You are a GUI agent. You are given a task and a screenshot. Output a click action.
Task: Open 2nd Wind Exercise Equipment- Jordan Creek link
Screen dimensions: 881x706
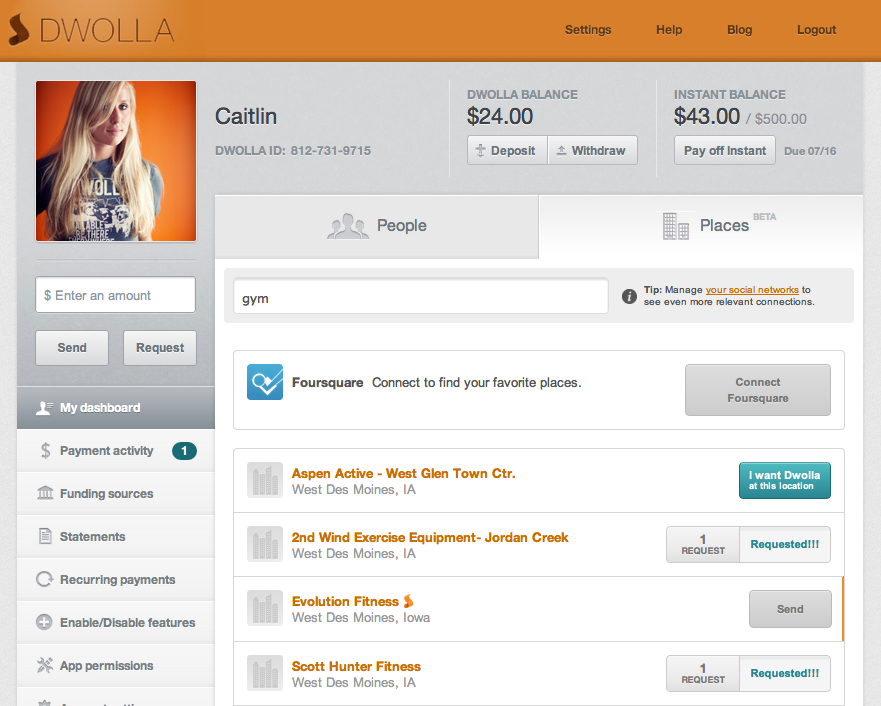(x=430, y=538)
